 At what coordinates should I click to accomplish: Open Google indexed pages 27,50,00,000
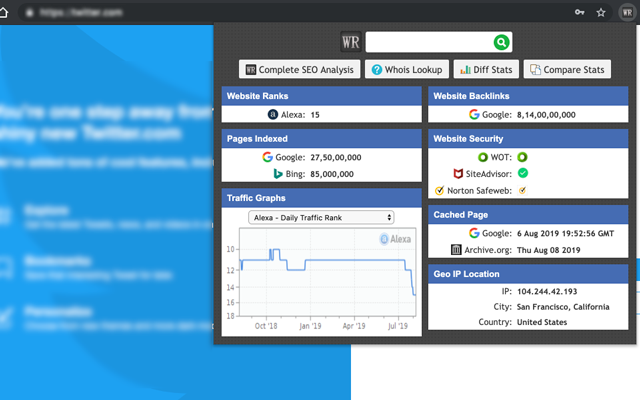(336, 158)
